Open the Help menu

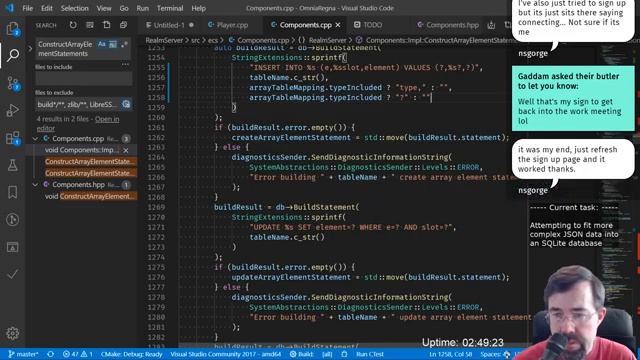pyautogui.click(x=198, y=8)
